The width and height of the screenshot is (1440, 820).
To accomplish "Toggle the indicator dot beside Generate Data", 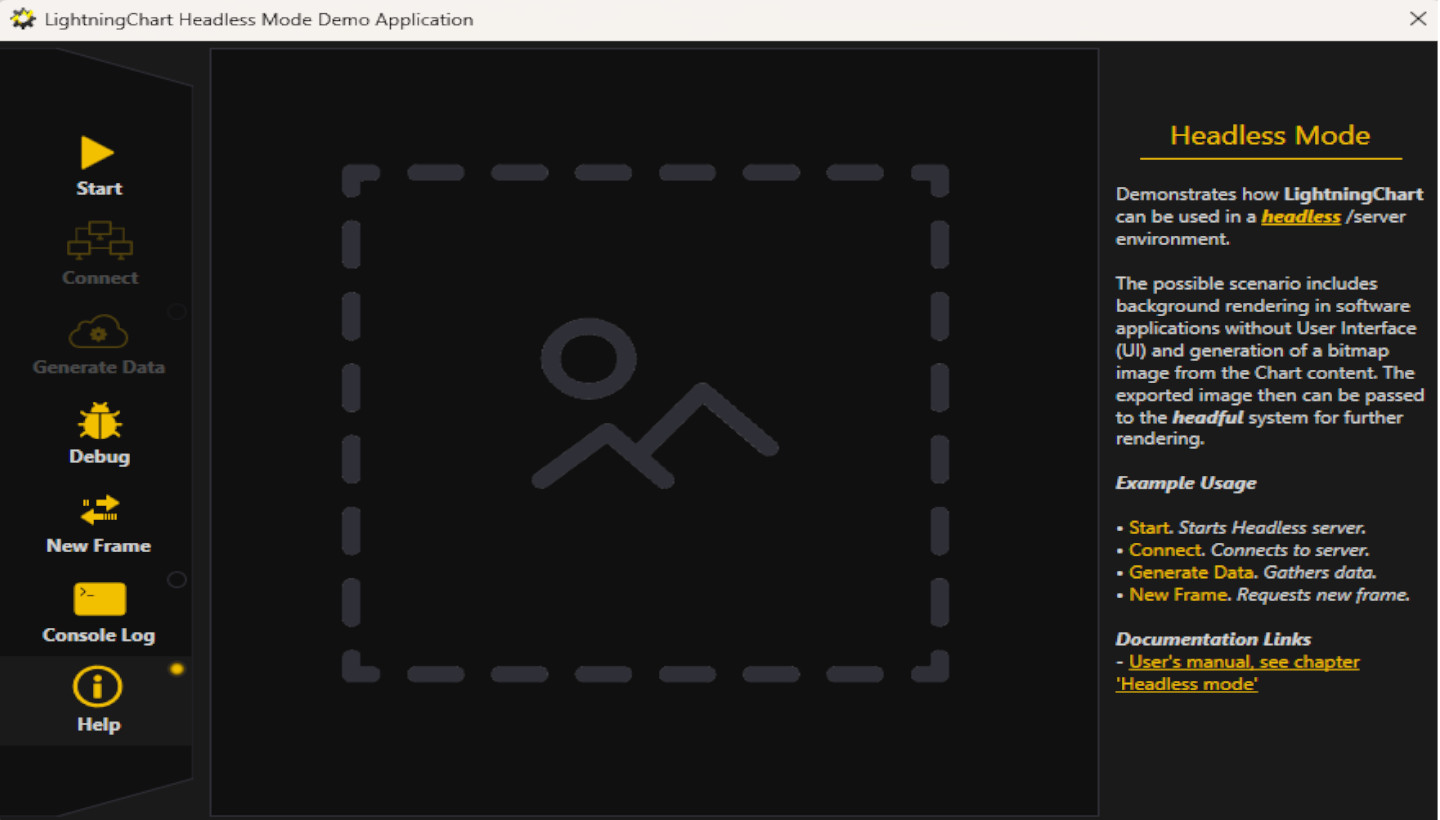I will 177,311.
